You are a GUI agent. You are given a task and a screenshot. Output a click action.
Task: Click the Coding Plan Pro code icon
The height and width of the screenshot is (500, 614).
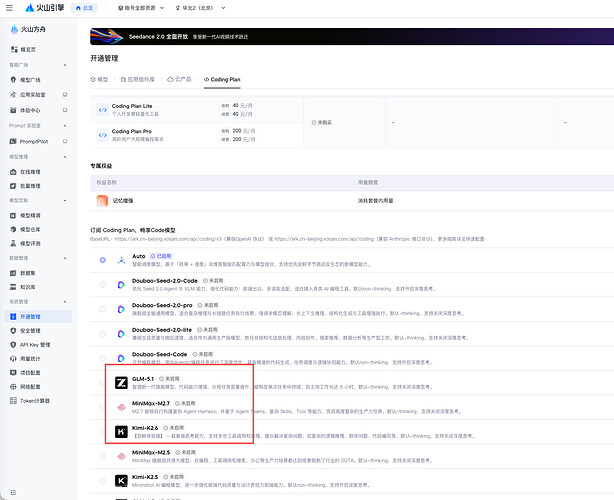coord(102,135)
